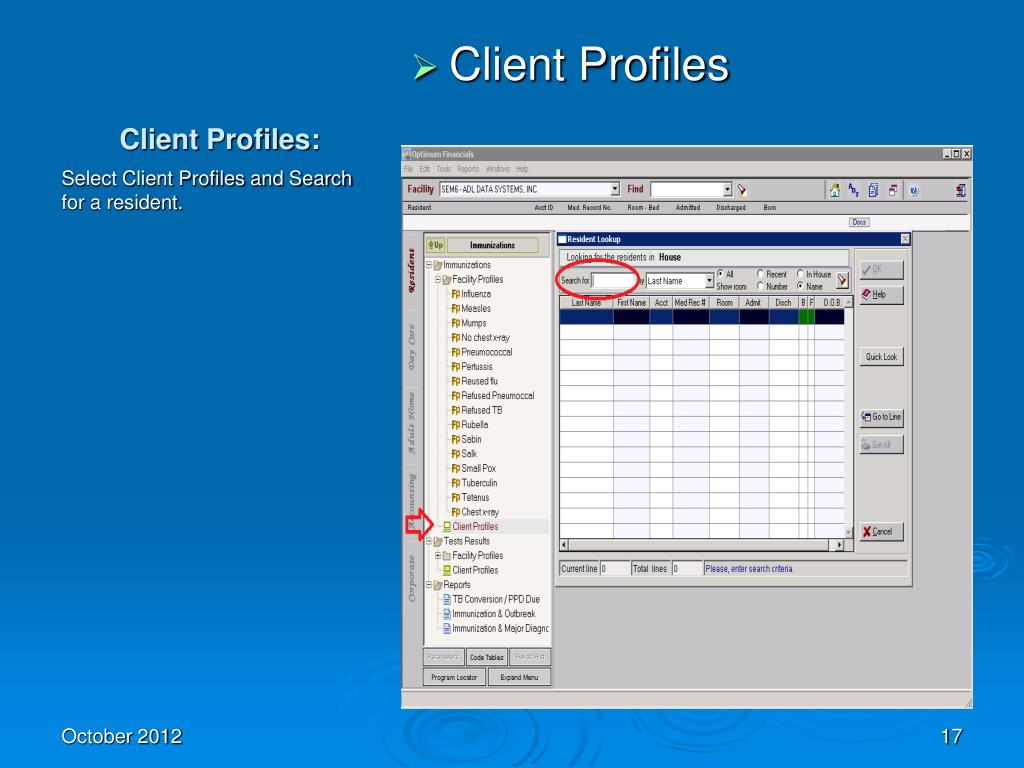Select the Refused Pneumoccal tree item

498,396
